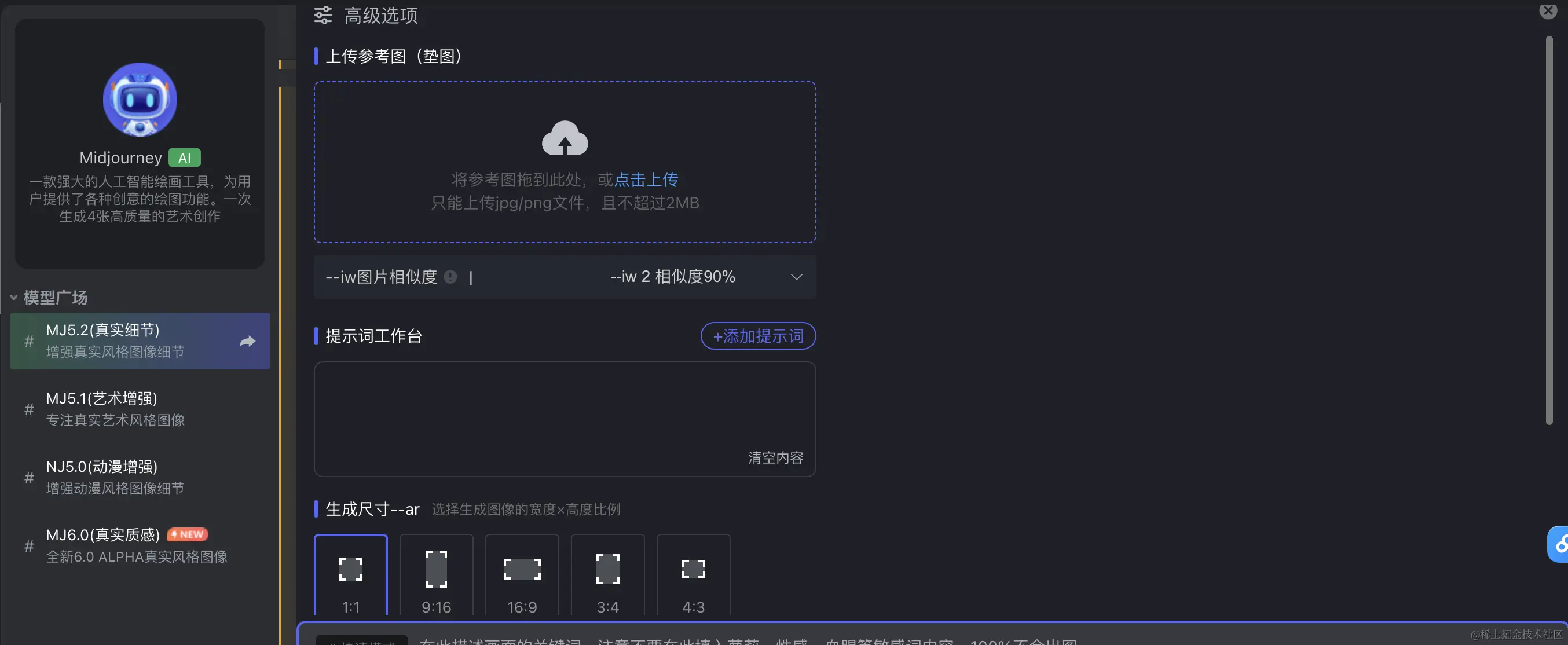Screen dimensions: 1568x645
Task: Select the 16:9 aspect ratio
Action: pyautogui.click(x=522, y=575)
